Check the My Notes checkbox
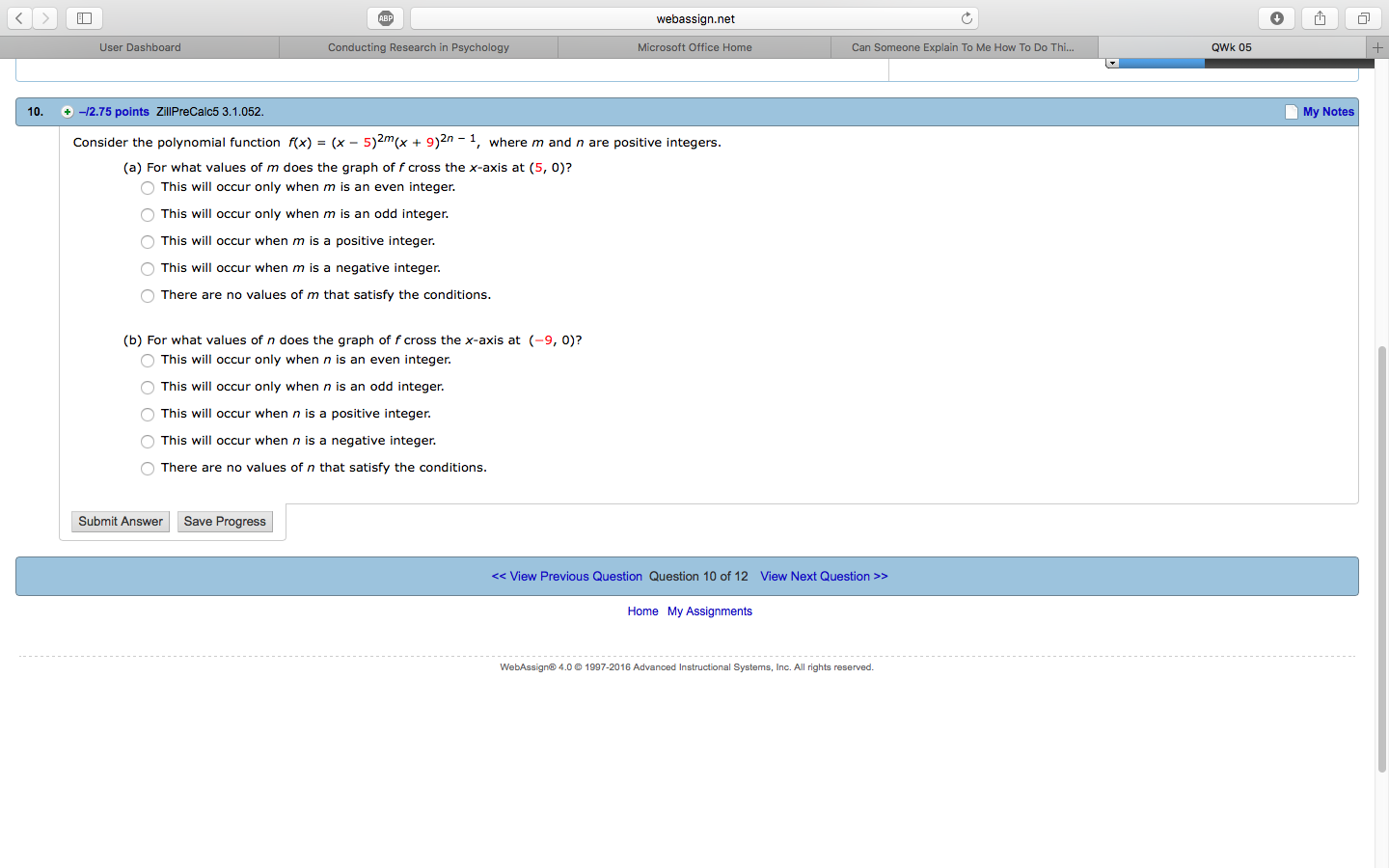1389x868 pixels. pyautogui.click(x=1291, y=111)
